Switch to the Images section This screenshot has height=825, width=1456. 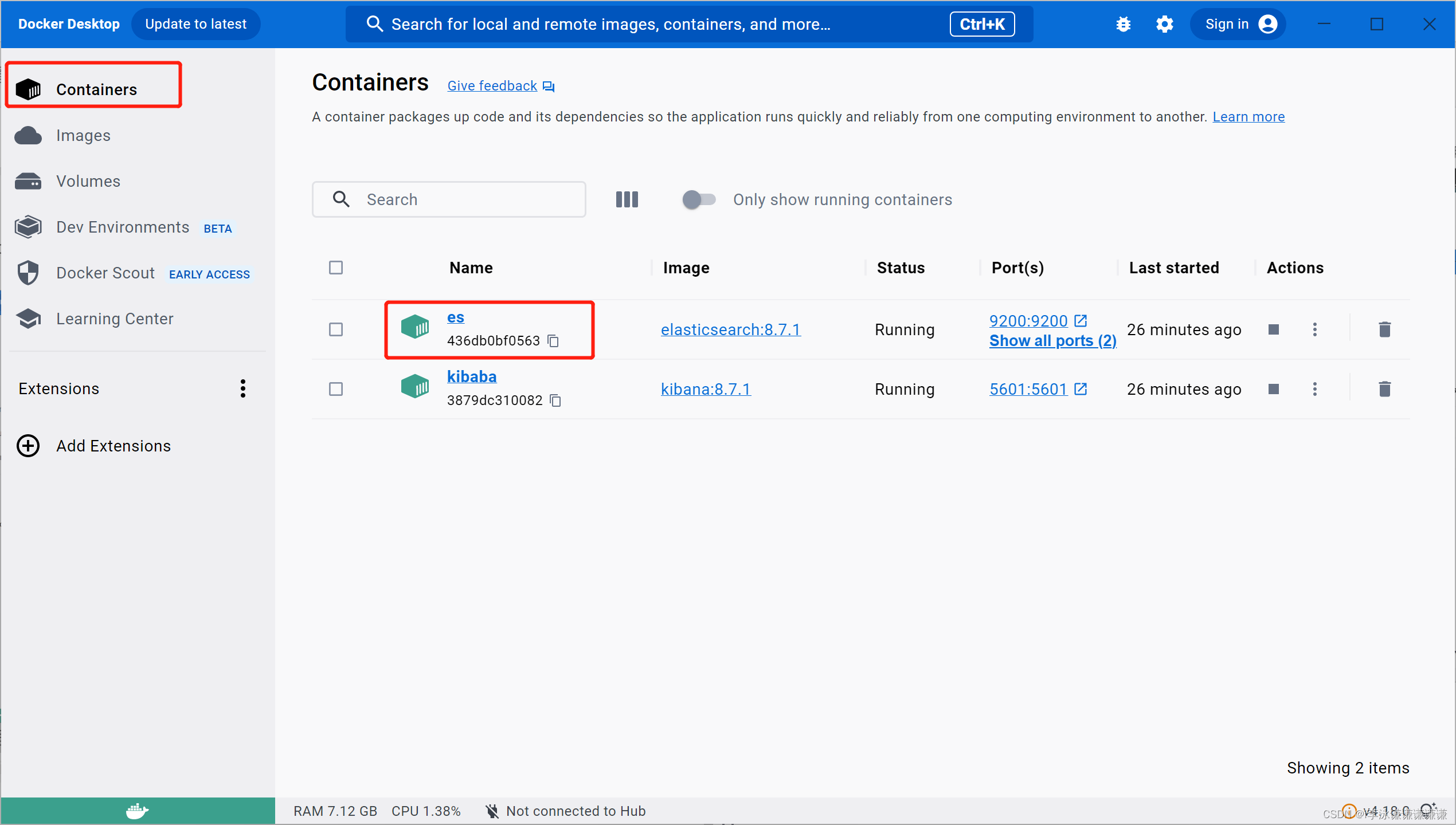83,136
